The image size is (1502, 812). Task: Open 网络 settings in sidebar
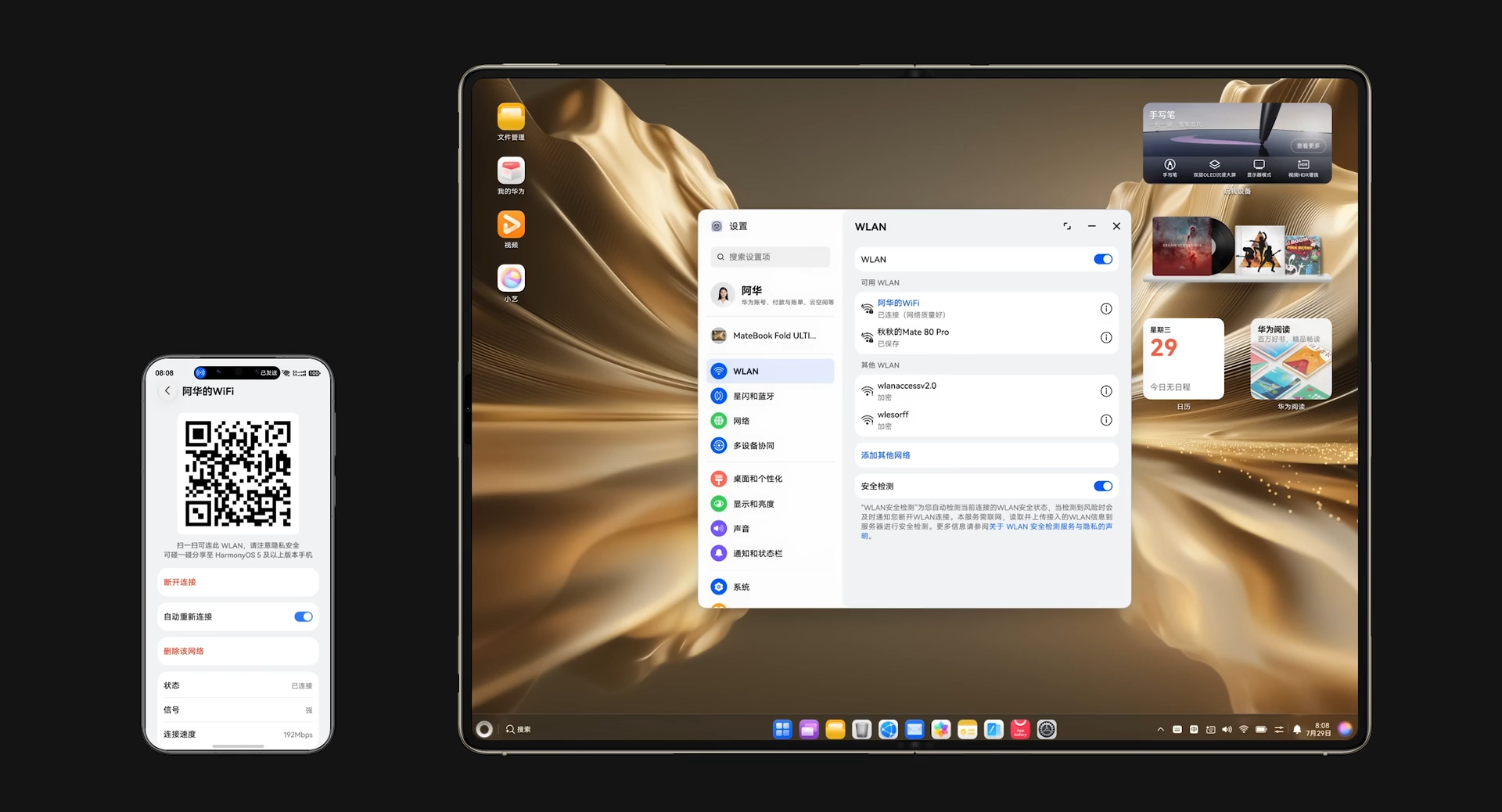[771, 421]
